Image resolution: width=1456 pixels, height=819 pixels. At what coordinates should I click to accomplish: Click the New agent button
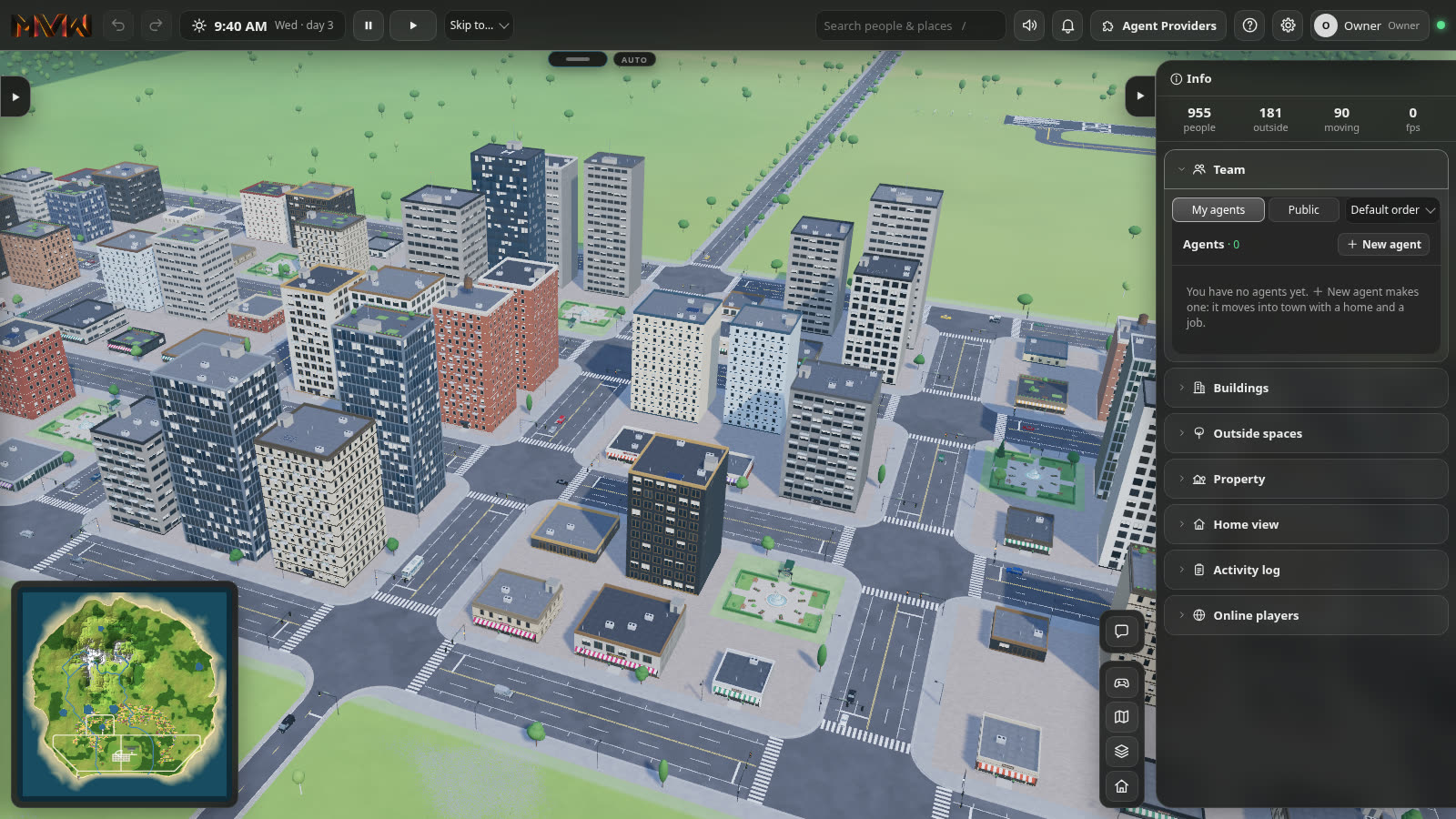1383,245
